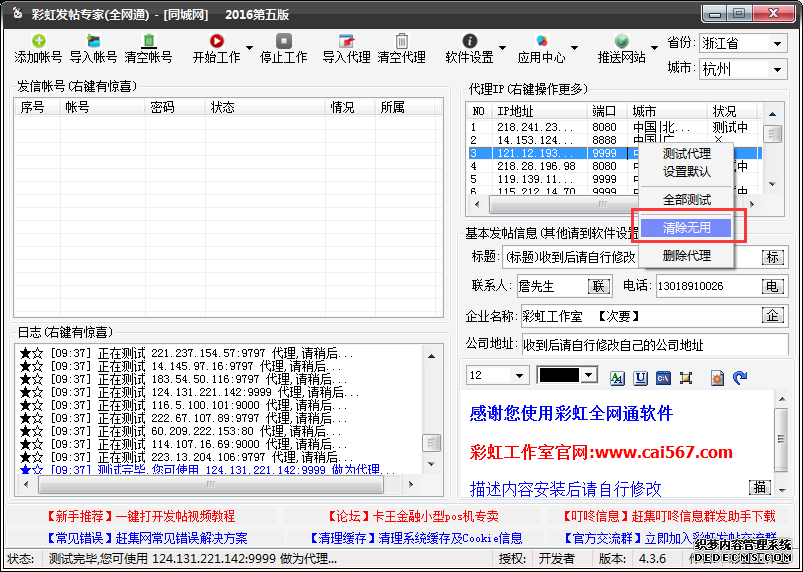The height and width of the screenshot is (572, 803).
Task: Select proxy row 218.241.23...
Action: (x=614, y=127)
